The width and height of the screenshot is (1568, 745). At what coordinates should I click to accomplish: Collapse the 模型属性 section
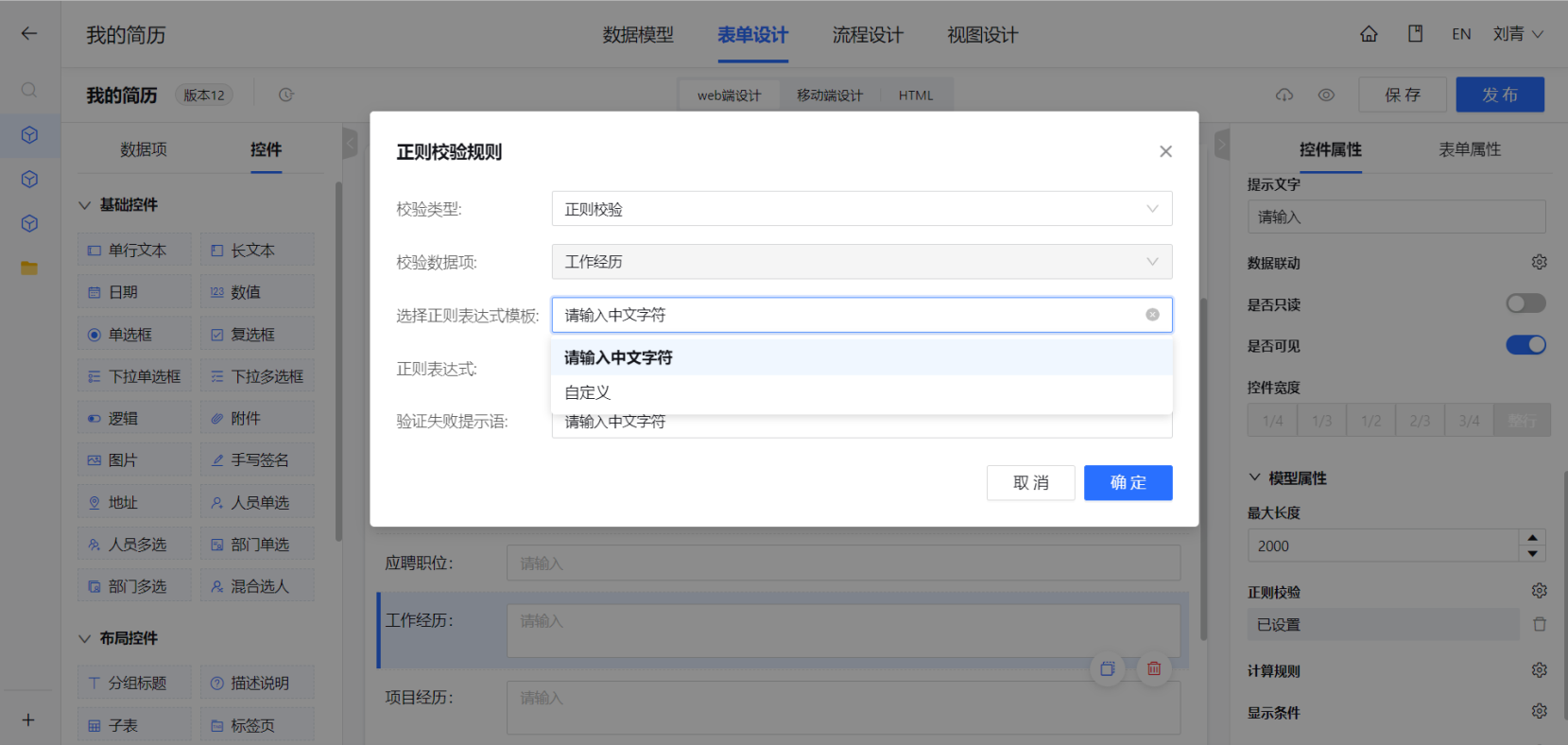point(1254,477)
